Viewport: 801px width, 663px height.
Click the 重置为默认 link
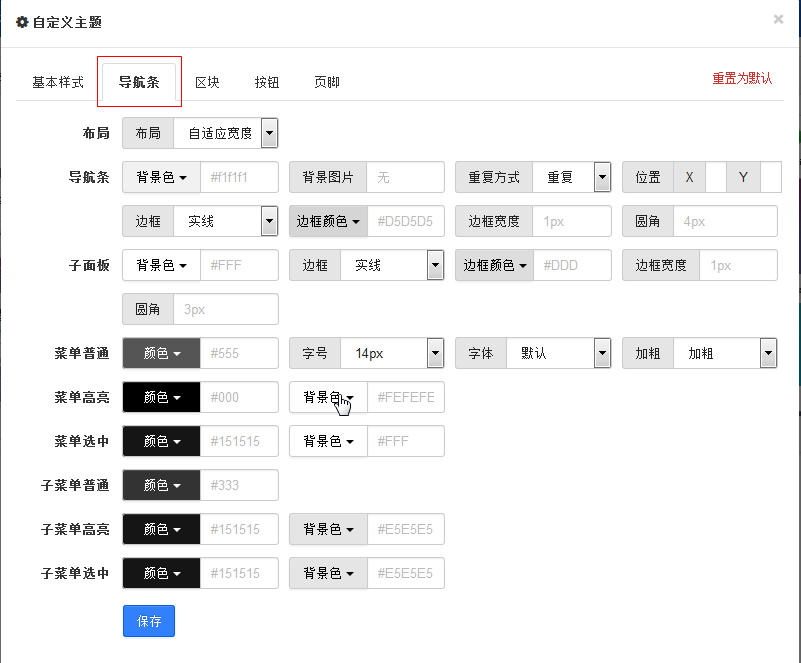pyautogui.click(x=742, y=78)
